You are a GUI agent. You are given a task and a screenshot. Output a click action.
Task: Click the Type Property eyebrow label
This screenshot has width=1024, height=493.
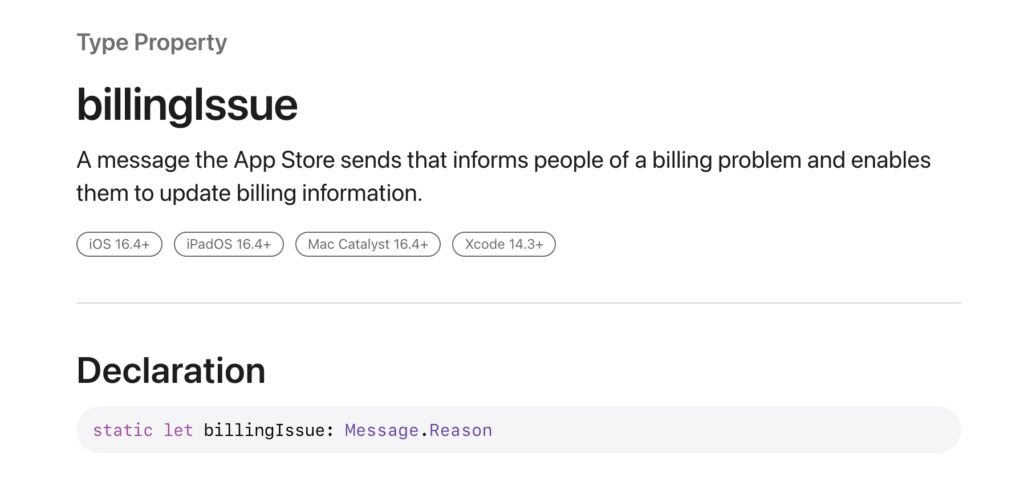(152, 42)
